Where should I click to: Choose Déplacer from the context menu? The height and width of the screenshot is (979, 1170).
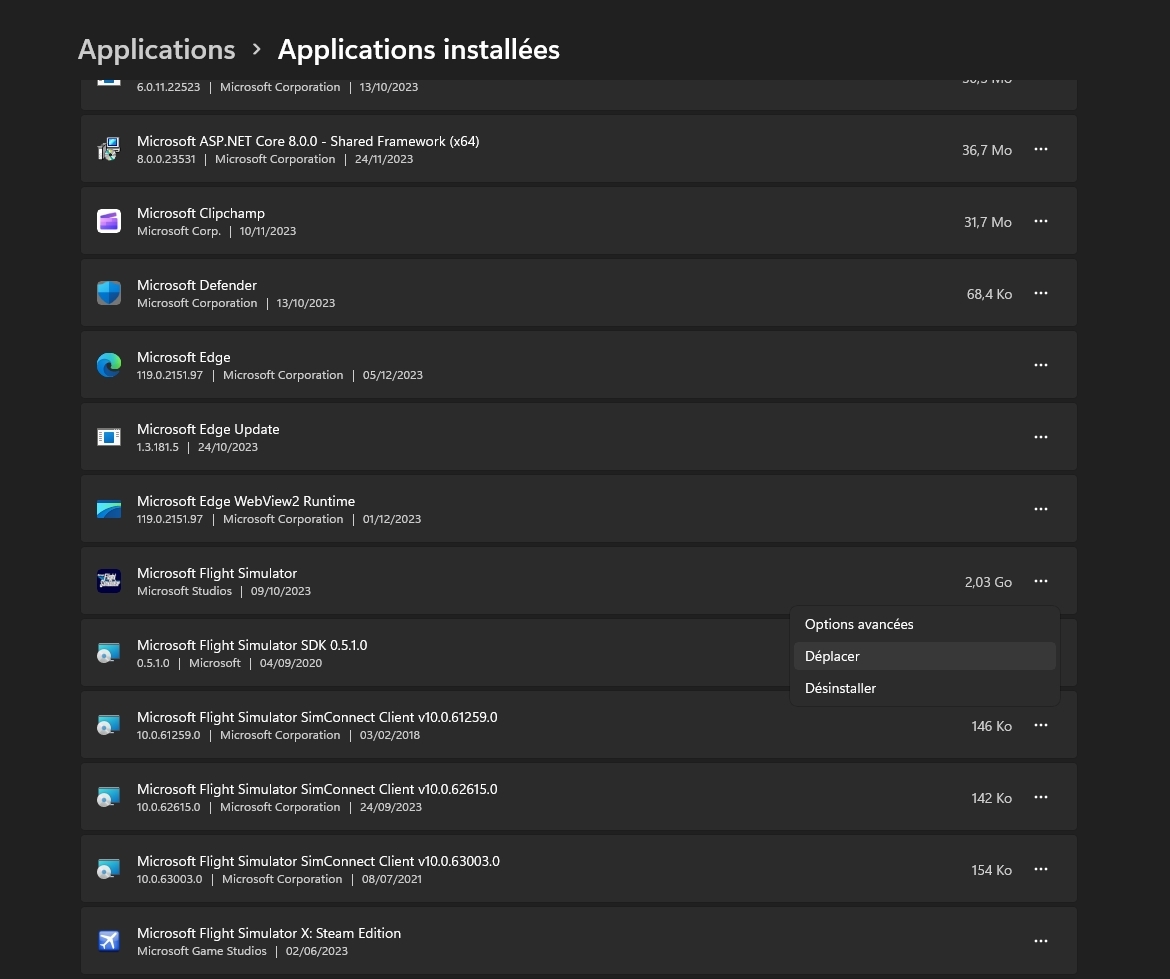point(833,656)
